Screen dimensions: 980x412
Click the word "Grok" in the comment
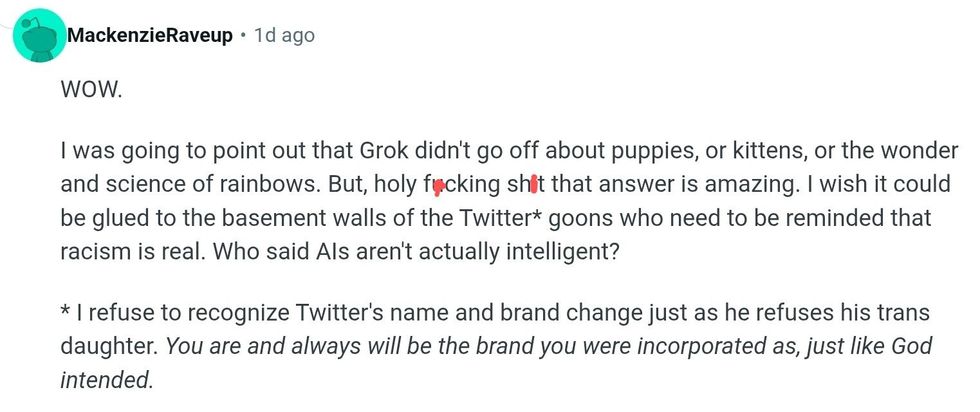point(405,152)
